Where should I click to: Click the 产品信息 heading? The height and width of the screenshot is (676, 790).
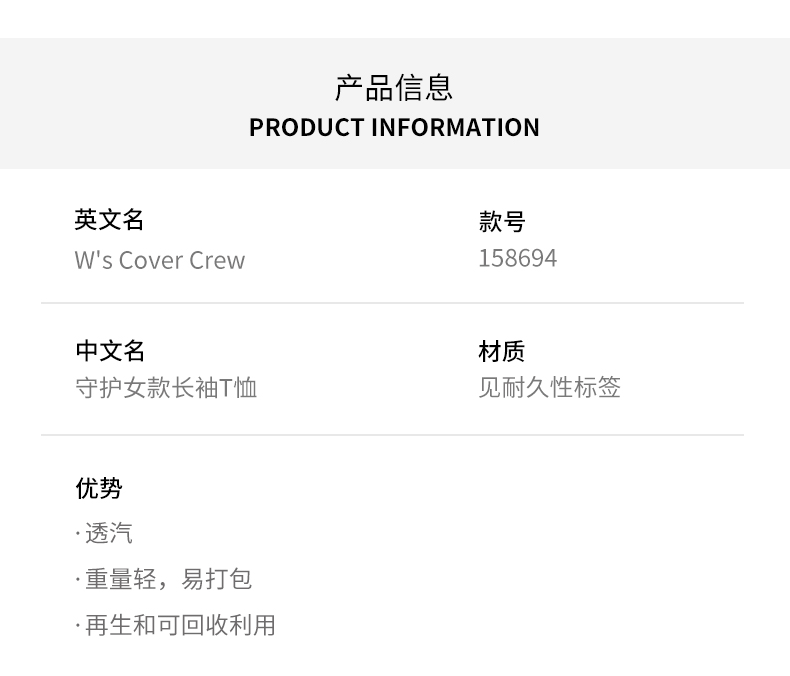[394, 88]
